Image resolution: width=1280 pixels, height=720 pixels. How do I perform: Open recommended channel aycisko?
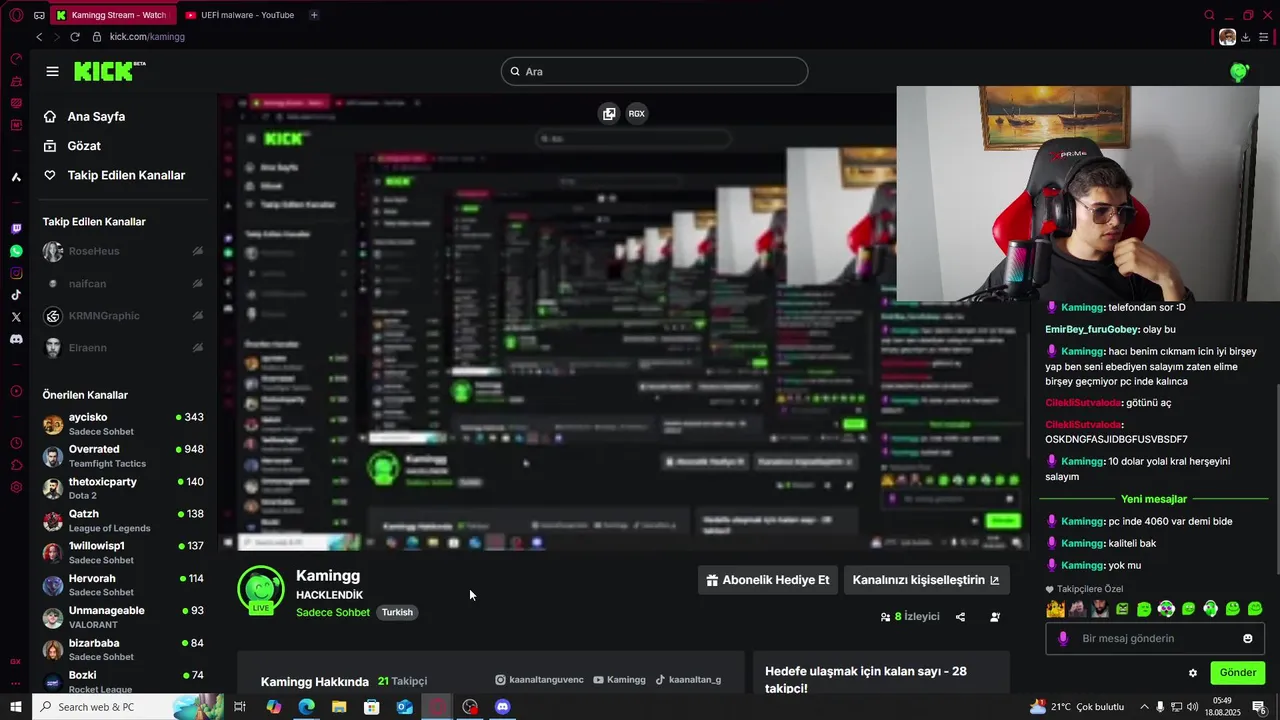pyautogui.click(x=123, y=424)
